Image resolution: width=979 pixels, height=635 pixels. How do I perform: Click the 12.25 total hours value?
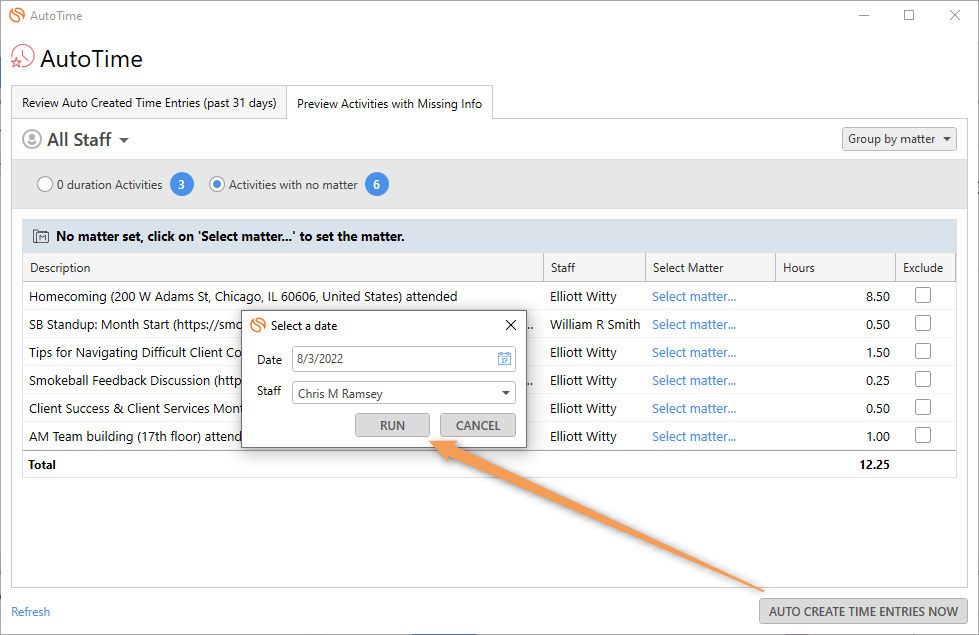874,465
